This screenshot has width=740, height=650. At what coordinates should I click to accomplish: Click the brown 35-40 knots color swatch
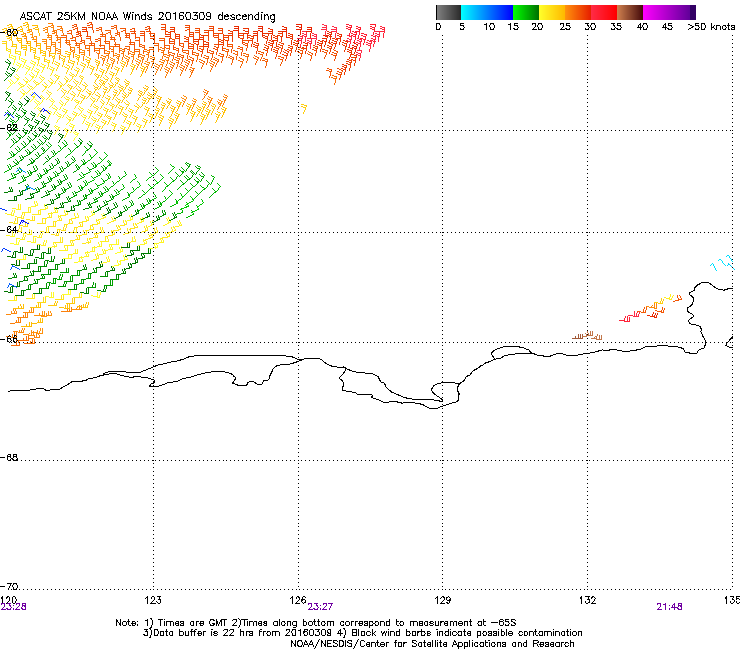point(630,12)
